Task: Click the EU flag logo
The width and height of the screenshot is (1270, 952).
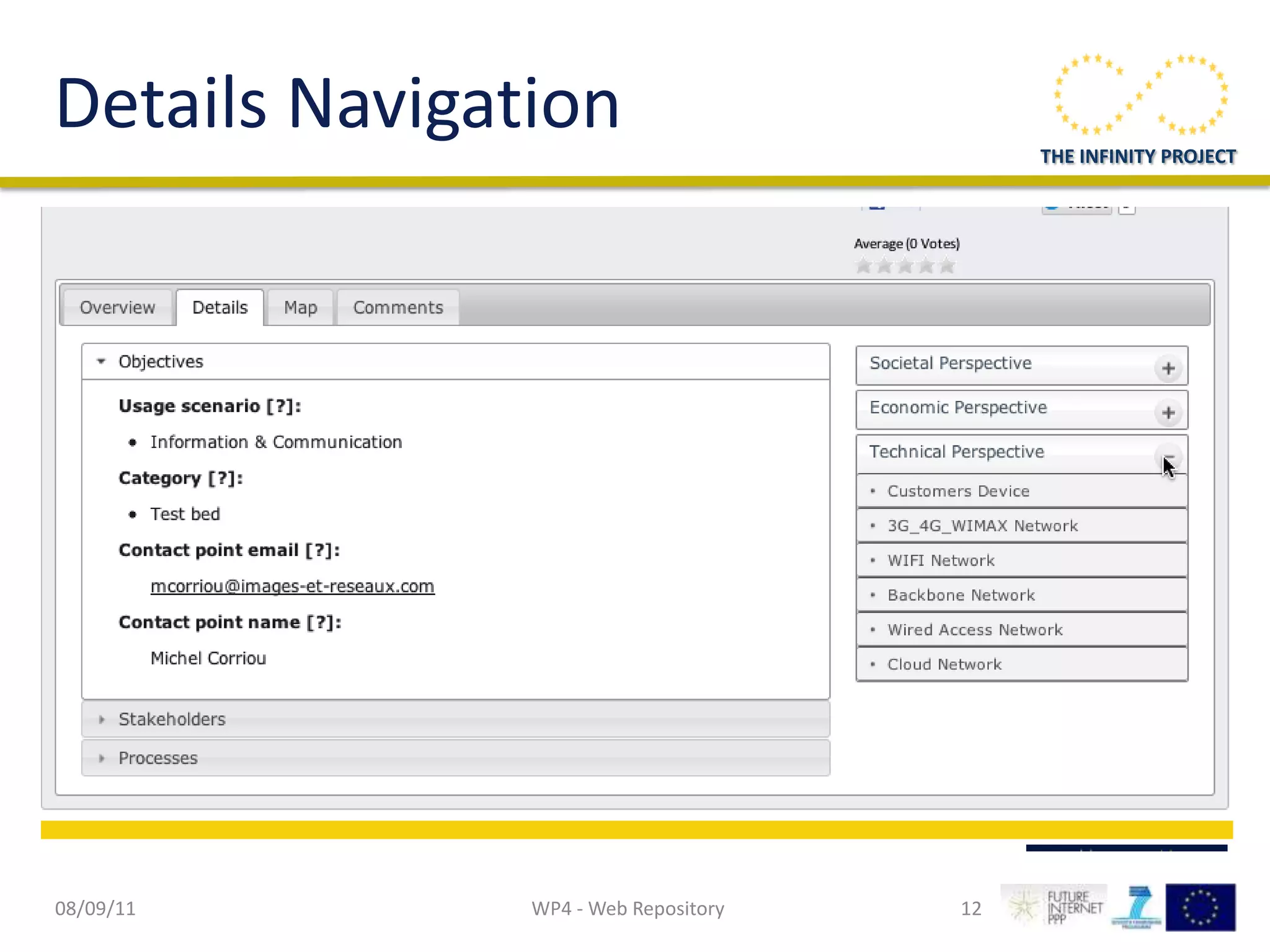Action: [1200, 907]
